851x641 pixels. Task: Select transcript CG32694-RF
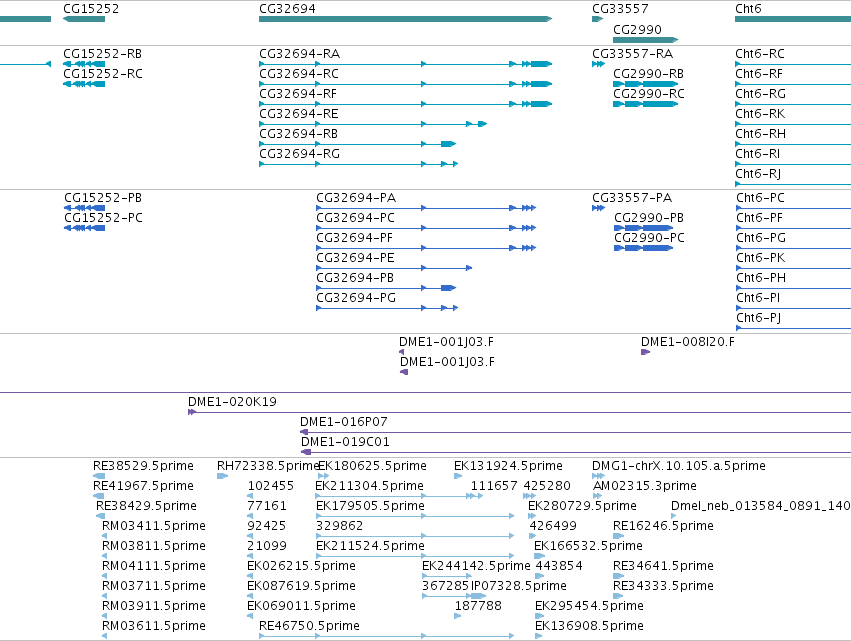coord(298,94)
